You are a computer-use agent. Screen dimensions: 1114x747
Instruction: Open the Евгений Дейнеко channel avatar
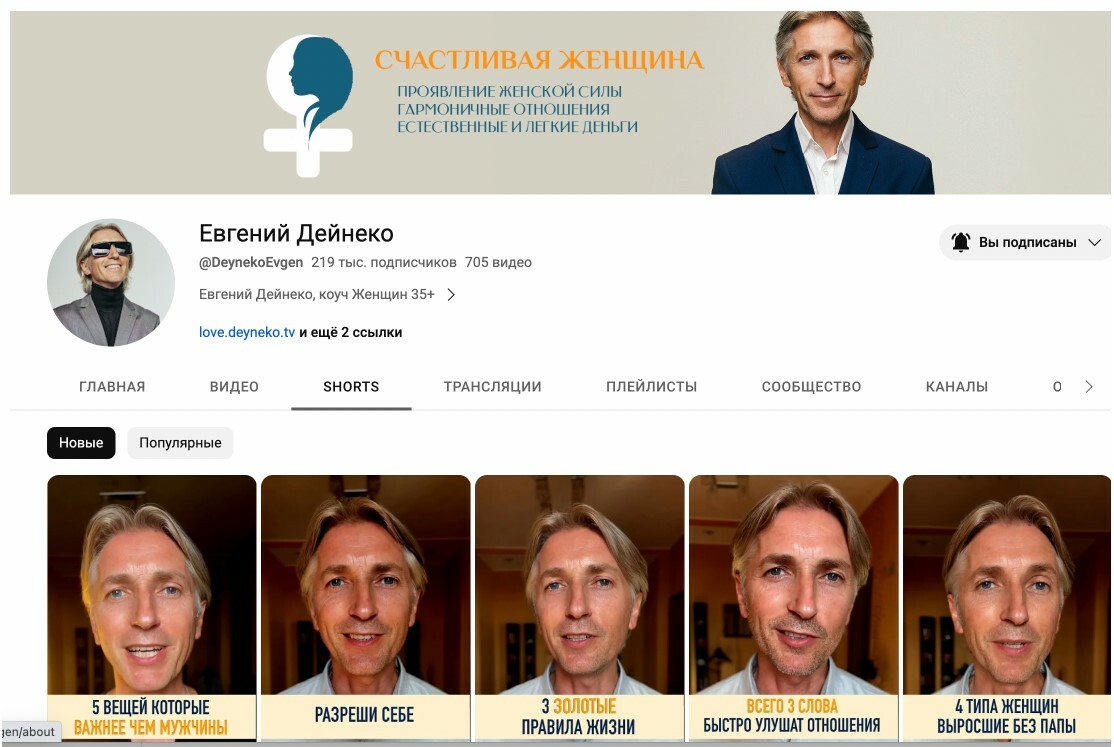[111, 282]
